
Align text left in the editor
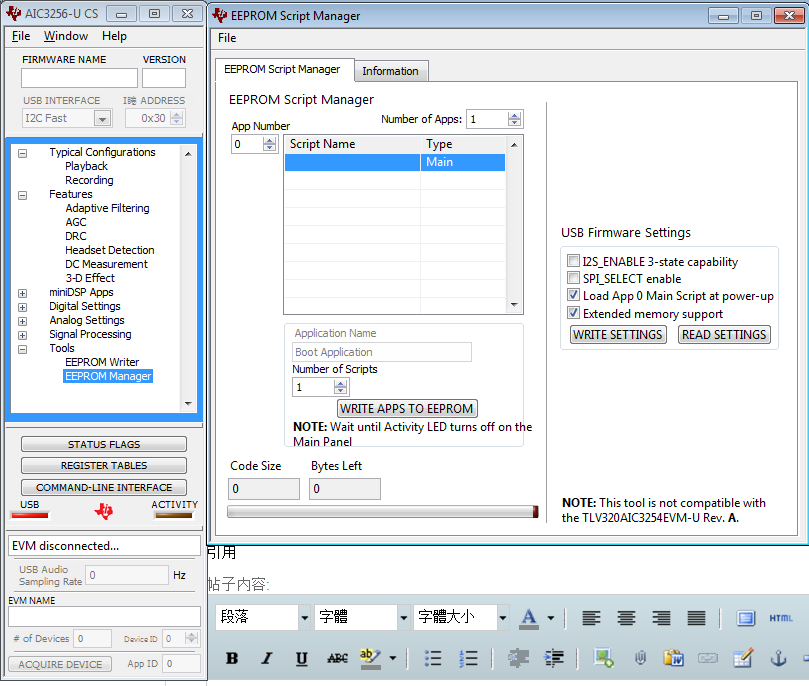click(x=591, y=617)
